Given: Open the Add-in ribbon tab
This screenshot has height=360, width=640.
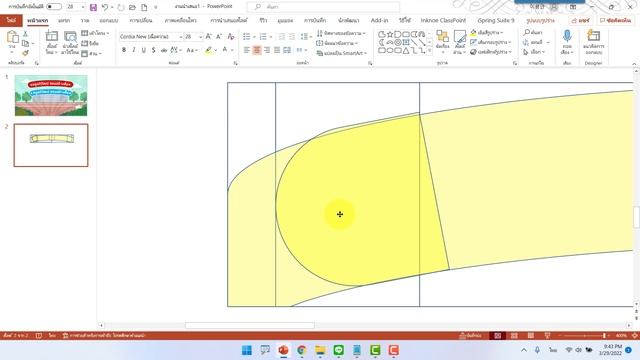Looking at the screenshot, I should click(x=379, y=20).
